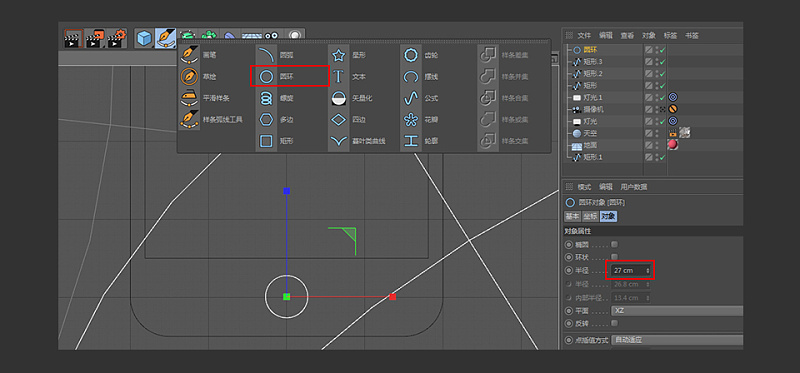Click the cube primitive toolbar icon
Image resolution: width=800 pixels, height=373 pixels.
(144, 38)
